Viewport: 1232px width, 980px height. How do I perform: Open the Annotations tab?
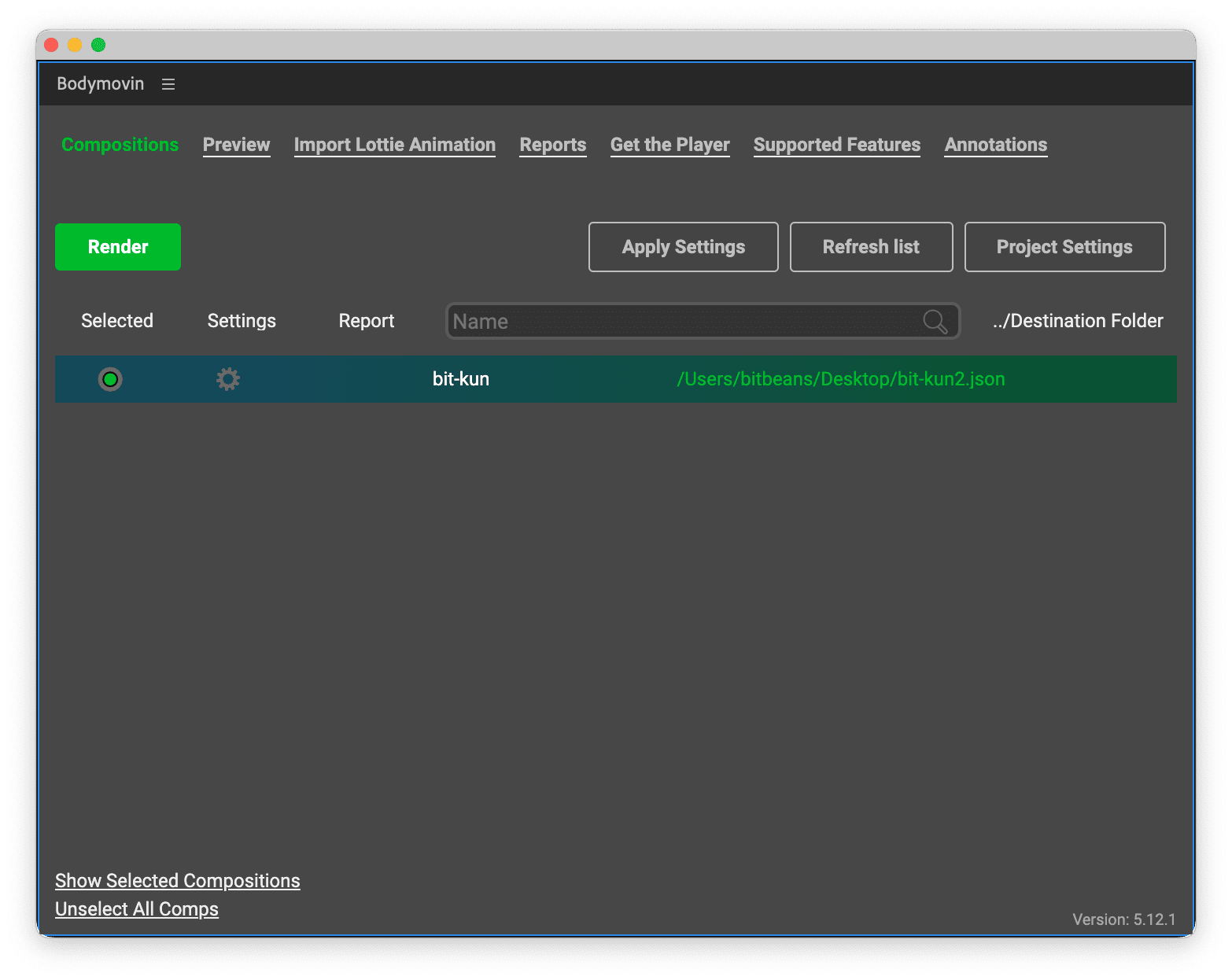coord(995,145)
